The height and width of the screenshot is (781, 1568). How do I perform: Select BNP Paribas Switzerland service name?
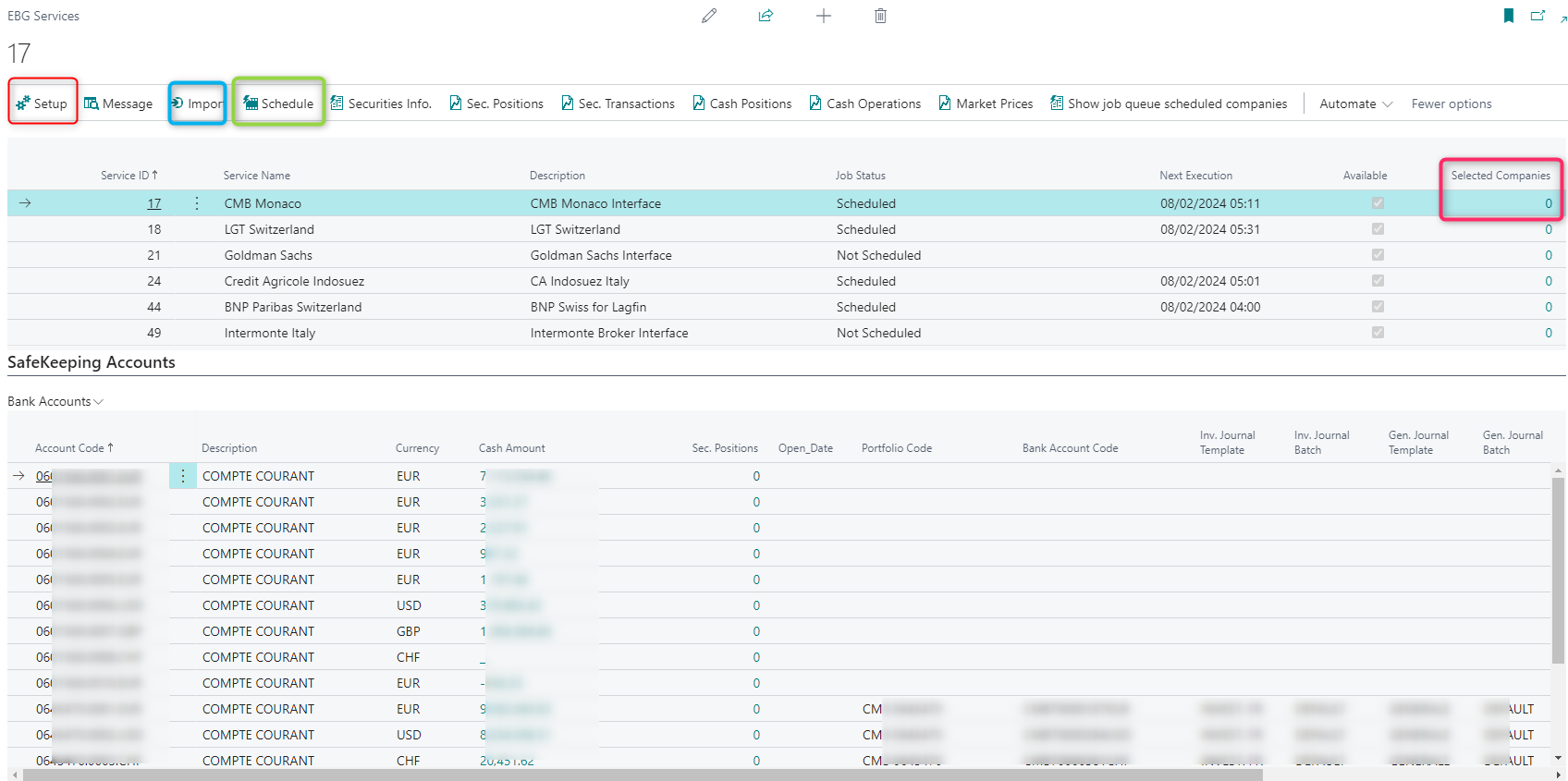click(x=293, y=307)
